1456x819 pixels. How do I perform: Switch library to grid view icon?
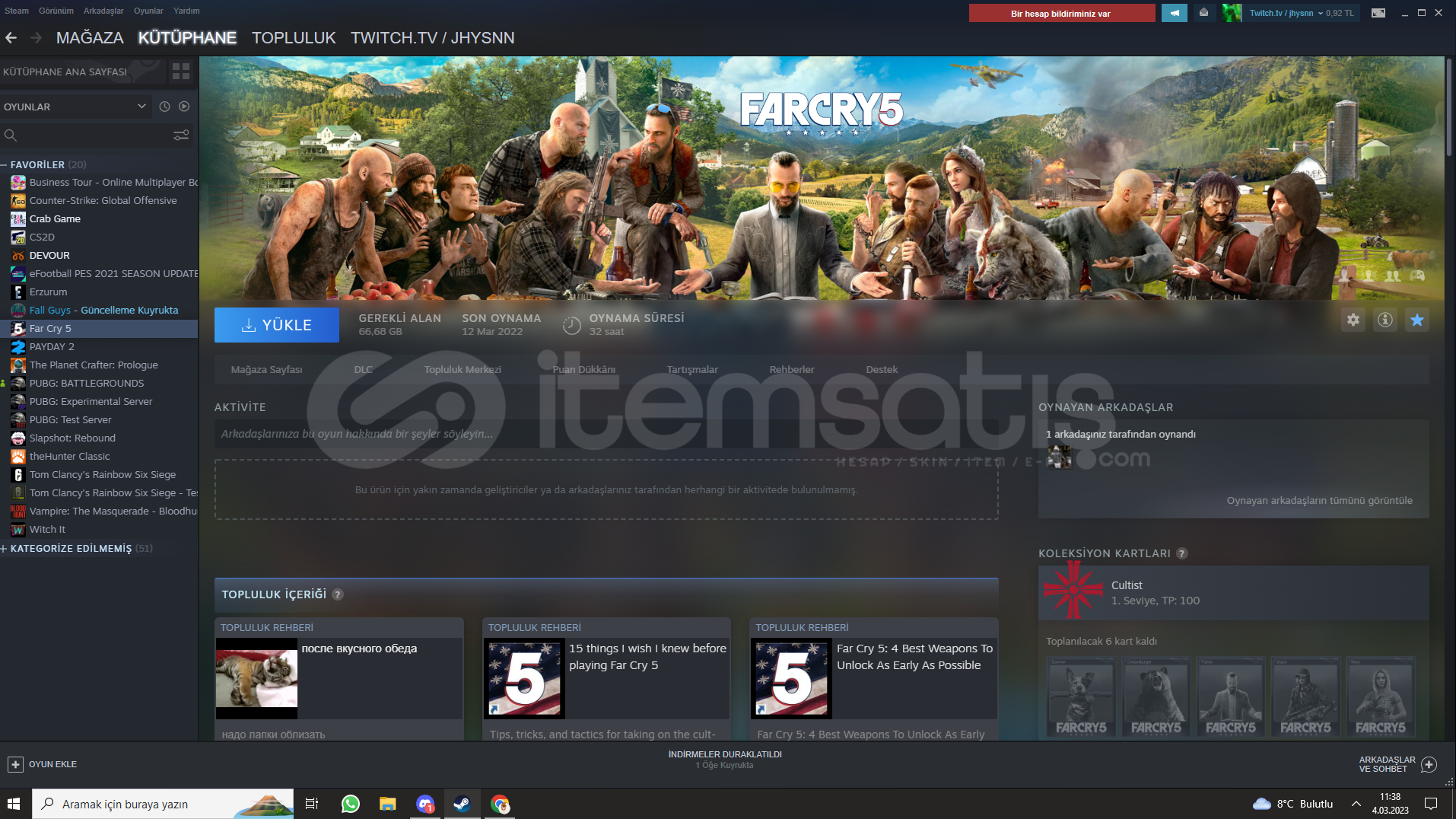pyautogui.click(x=181, y=72)
